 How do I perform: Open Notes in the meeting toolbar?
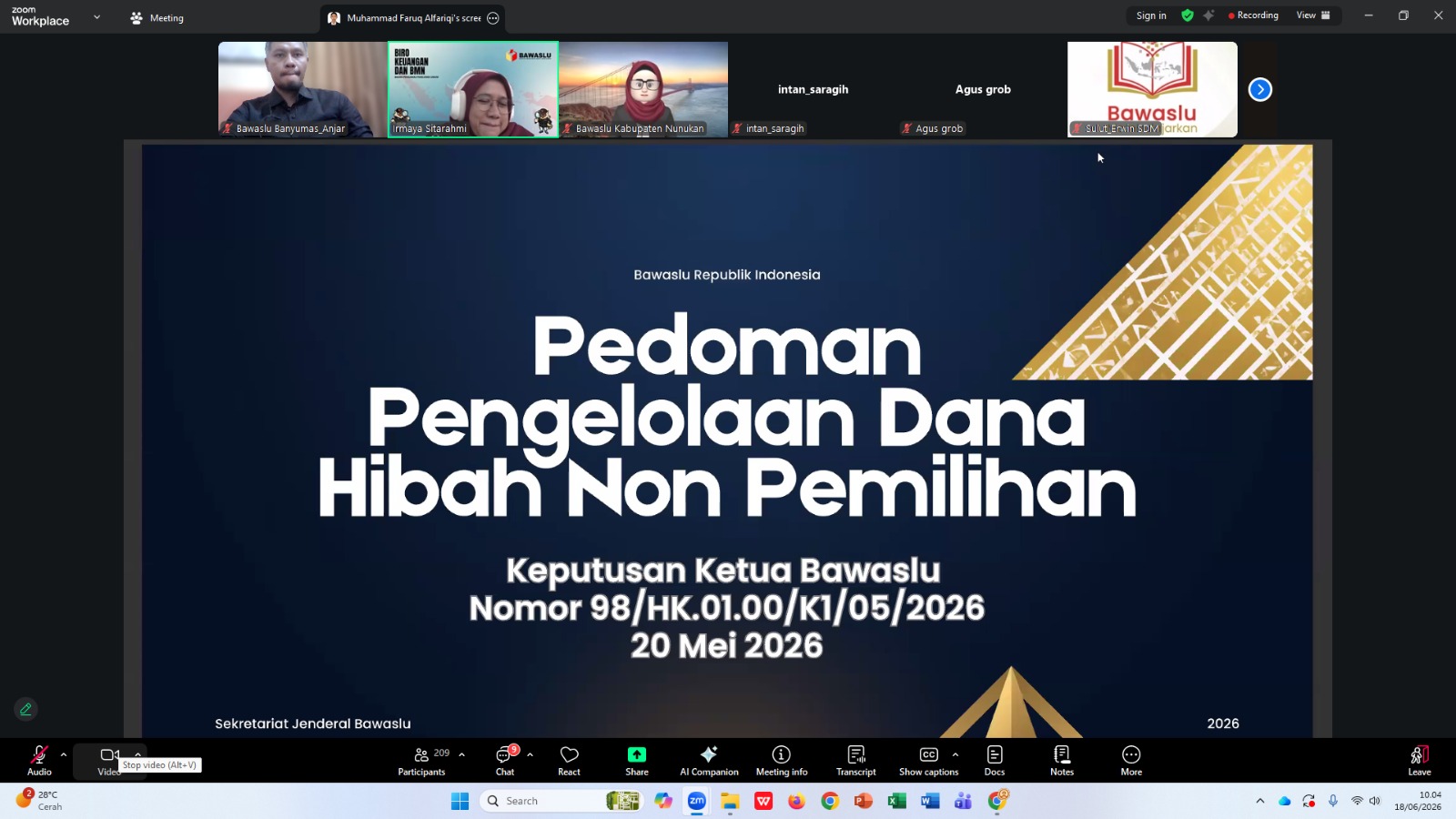click(1062, 761)
